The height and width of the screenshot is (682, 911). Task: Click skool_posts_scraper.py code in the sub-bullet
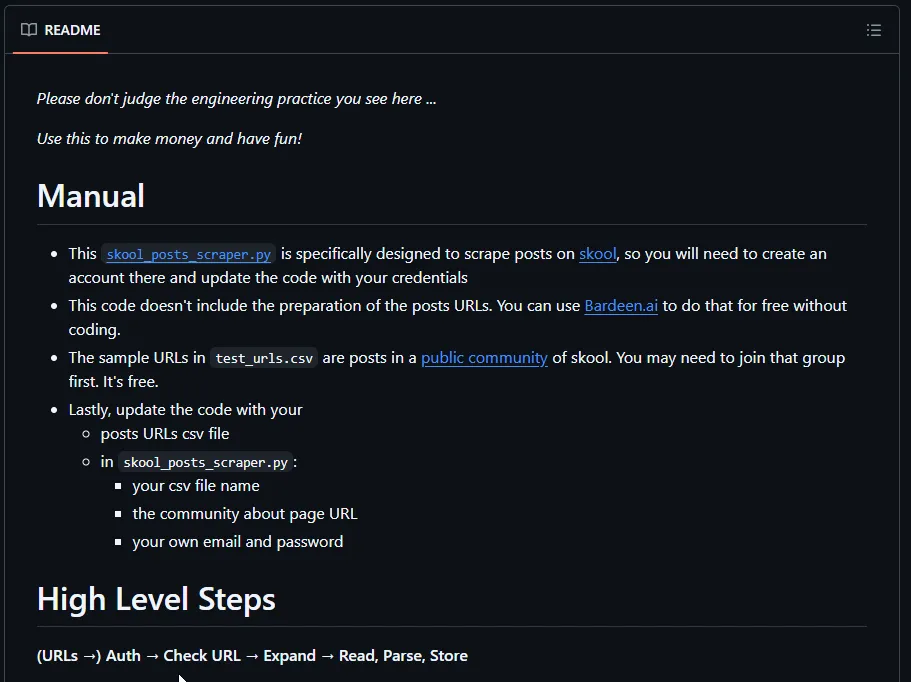(206, 462)
